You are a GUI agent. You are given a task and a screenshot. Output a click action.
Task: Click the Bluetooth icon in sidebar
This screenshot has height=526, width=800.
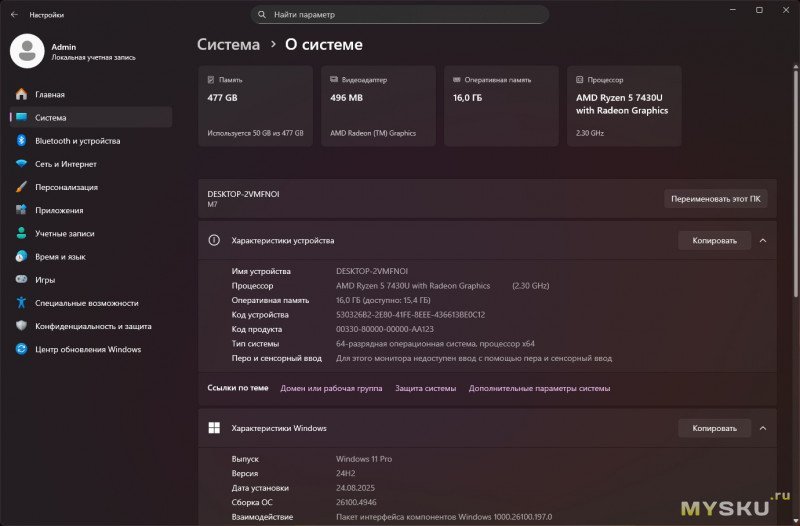[21, 140]
